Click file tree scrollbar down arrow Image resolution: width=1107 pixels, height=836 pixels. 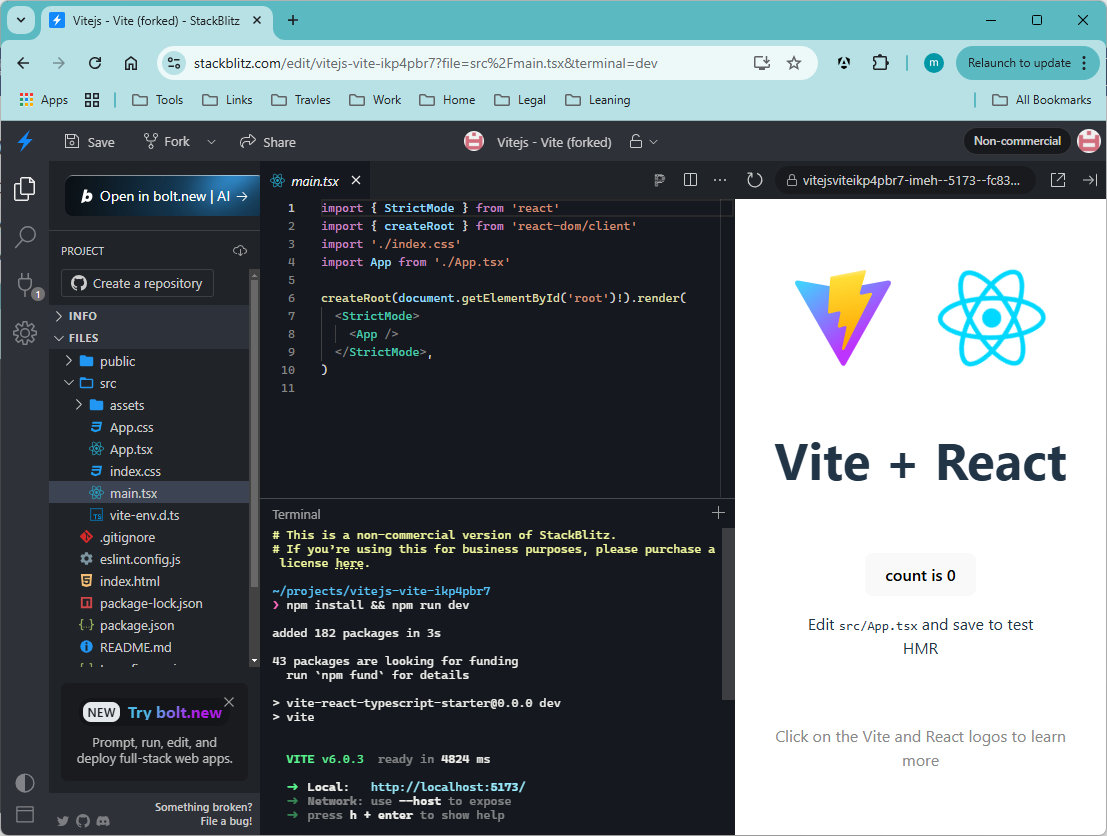254,661
